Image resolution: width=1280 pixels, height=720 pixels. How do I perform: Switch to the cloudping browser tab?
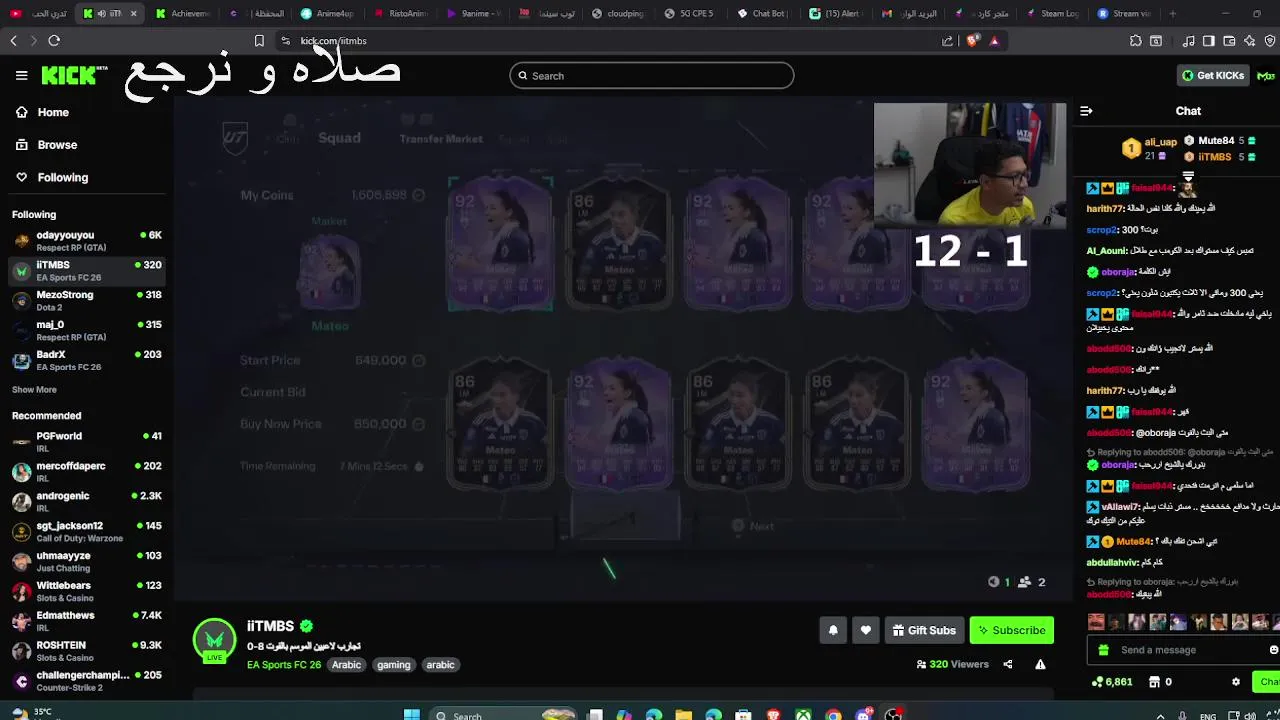(x=616, y=14)
